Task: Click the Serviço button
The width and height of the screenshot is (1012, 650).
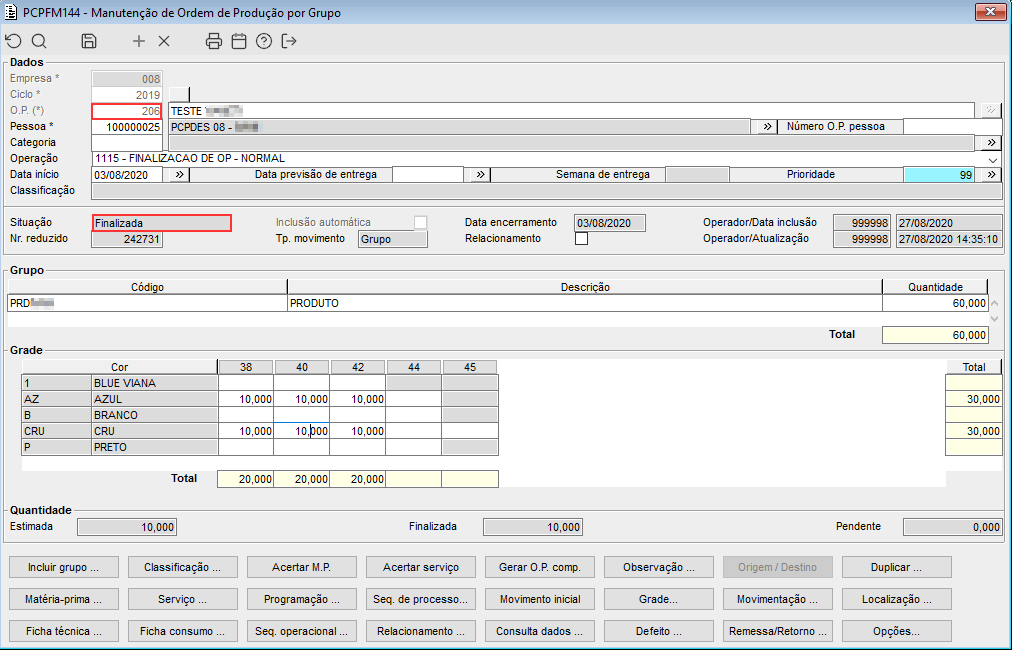Action: [183, 599]
